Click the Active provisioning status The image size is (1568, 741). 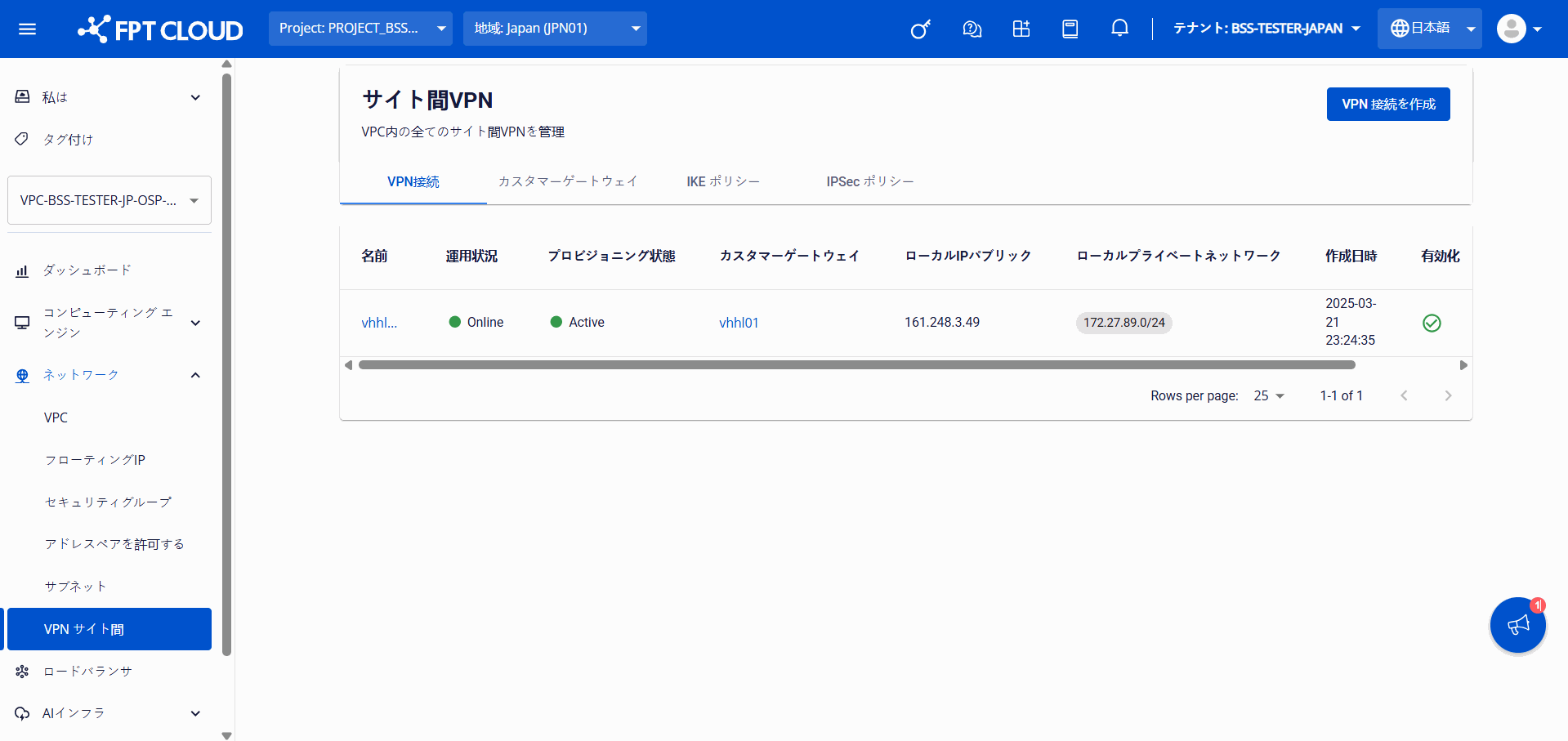[578, 322]
